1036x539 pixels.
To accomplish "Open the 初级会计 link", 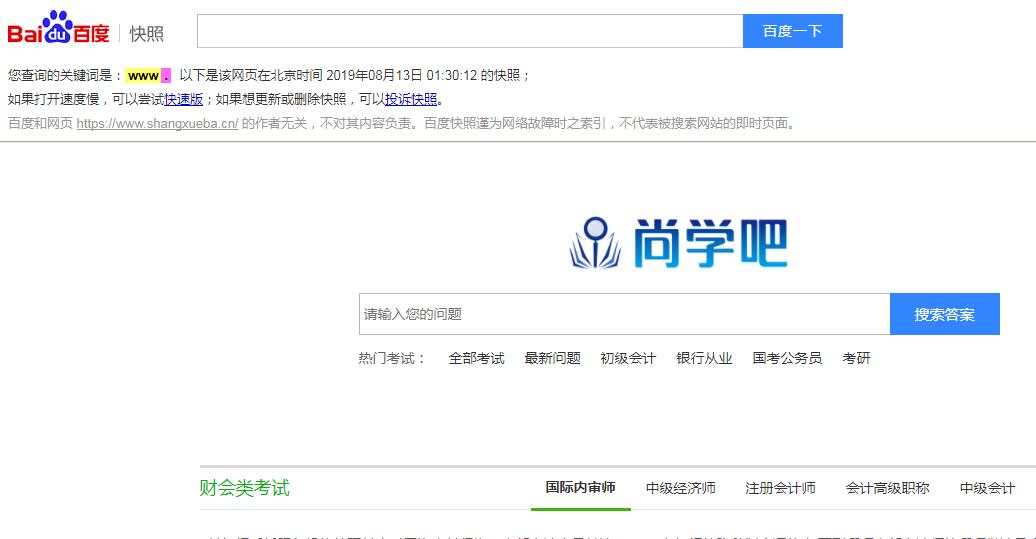I will tap(628, 358).
